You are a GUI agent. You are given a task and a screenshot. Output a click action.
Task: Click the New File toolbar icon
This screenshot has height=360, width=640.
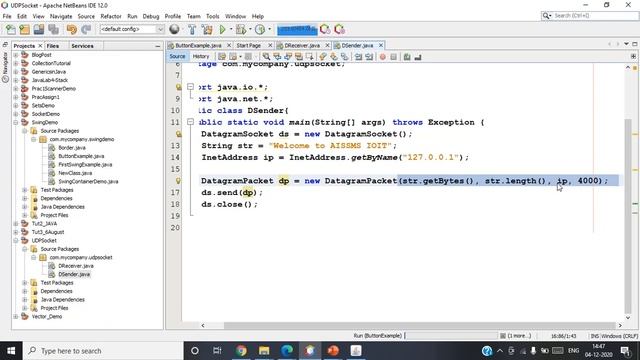pyautogui.click(x=11, y=29)
